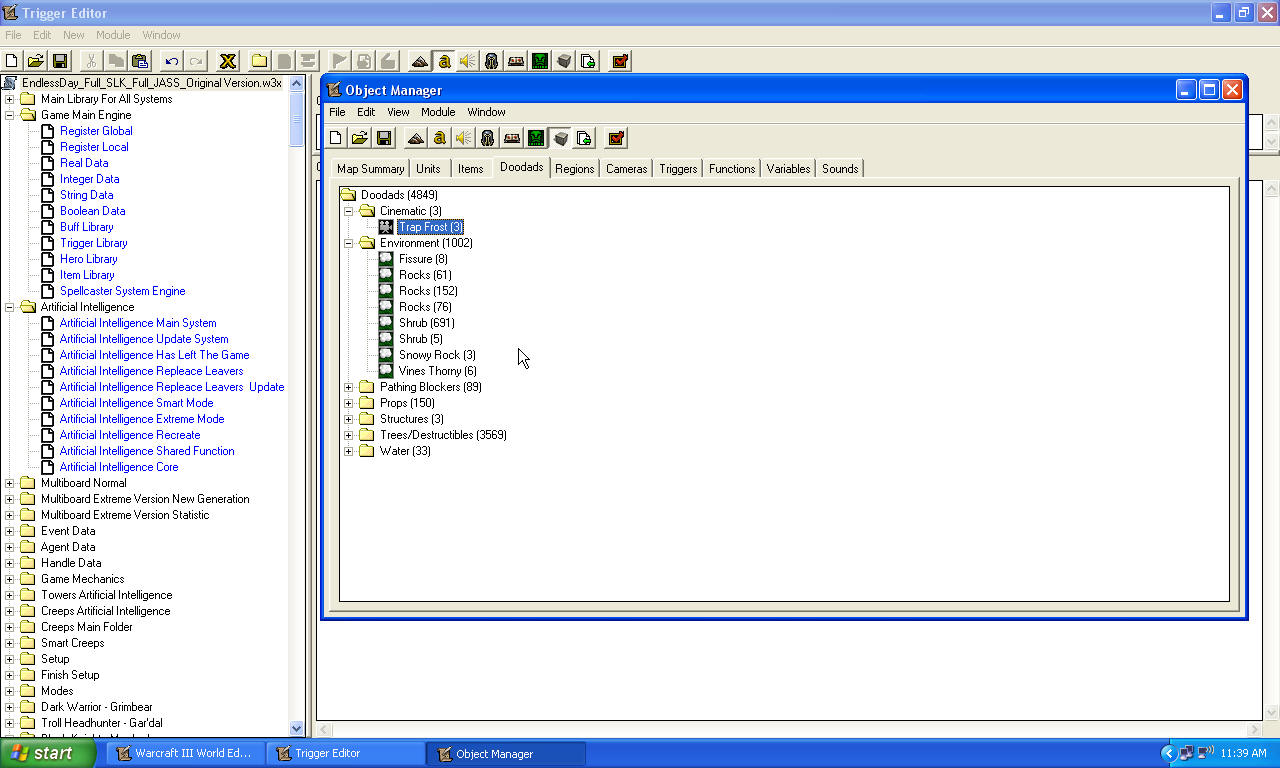
Task: Click Object Manager cube icon in Trigger Editor toolbar
Action: point(564,61)
